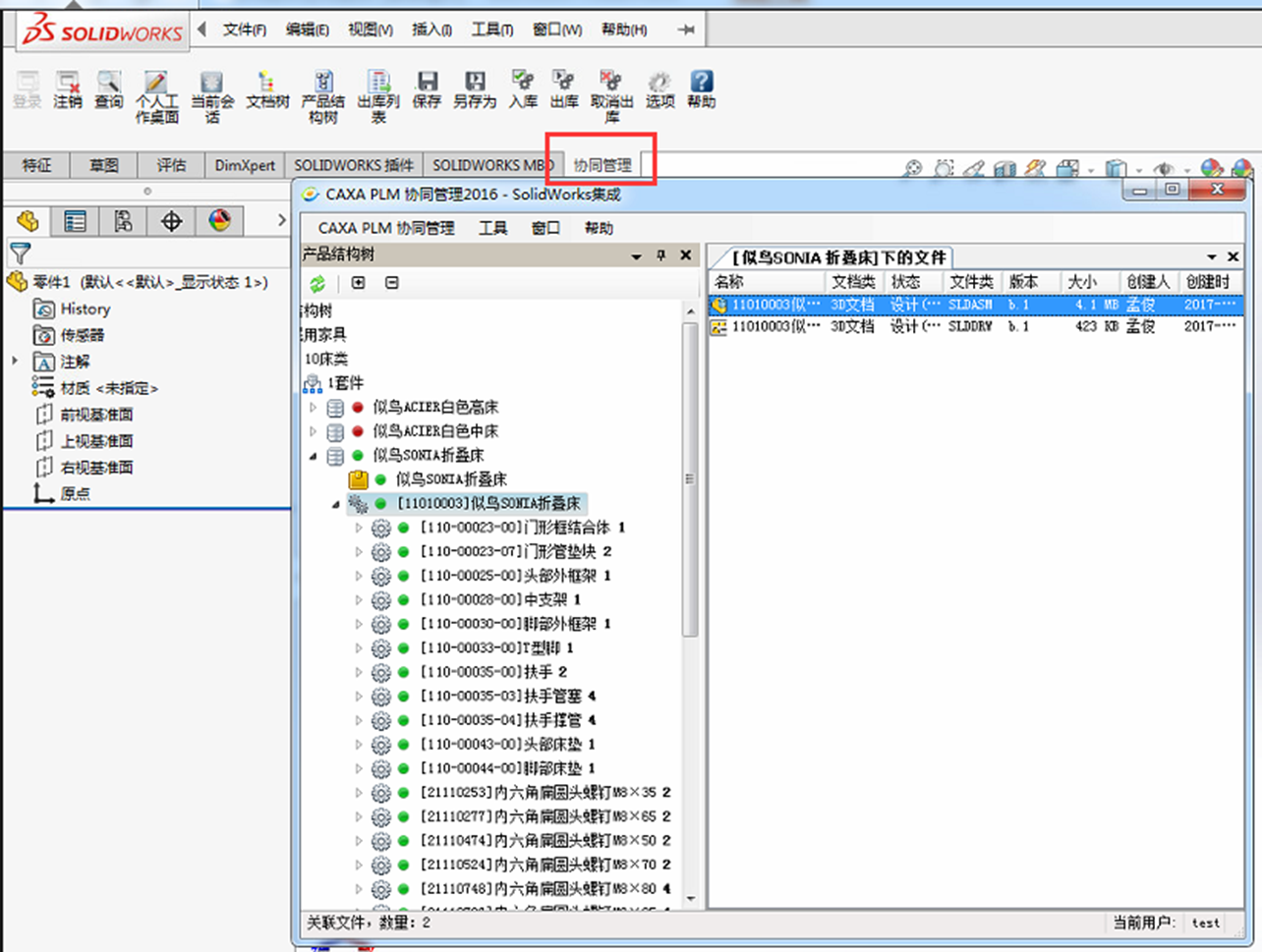
Task: Close the 产品结构树 panel
Action: (686, 255)
